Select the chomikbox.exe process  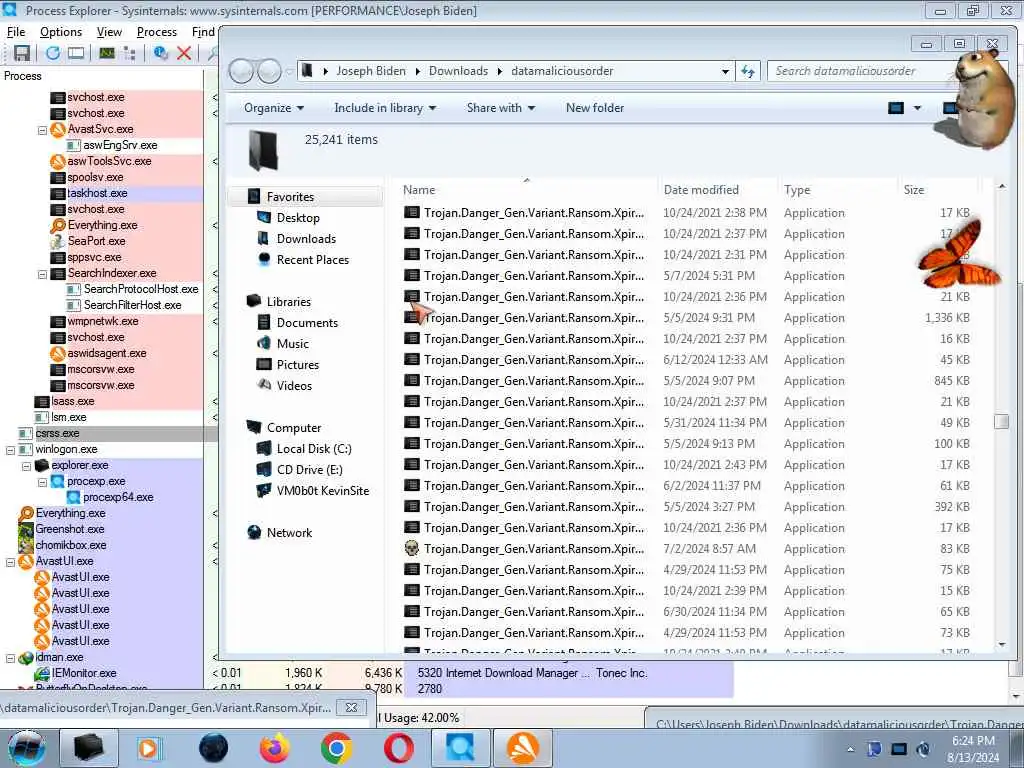[x=71, y=545]
